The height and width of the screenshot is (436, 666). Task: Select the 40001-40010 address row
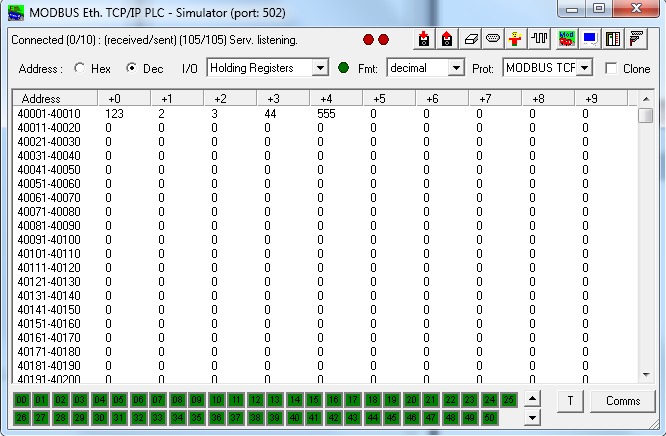(49, 113)
